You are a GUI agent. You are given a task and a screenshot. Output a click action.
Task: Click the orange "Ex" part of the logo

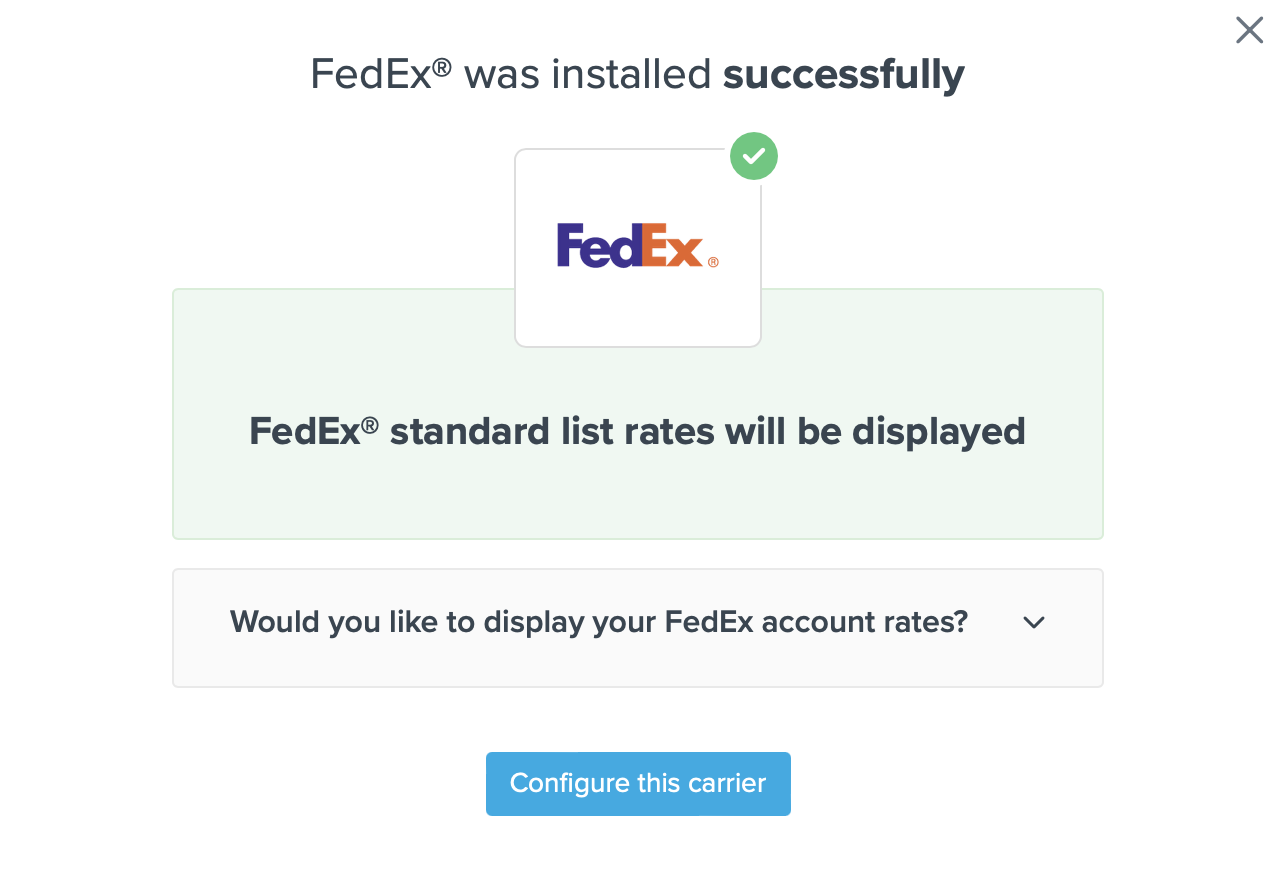point(672,247)
